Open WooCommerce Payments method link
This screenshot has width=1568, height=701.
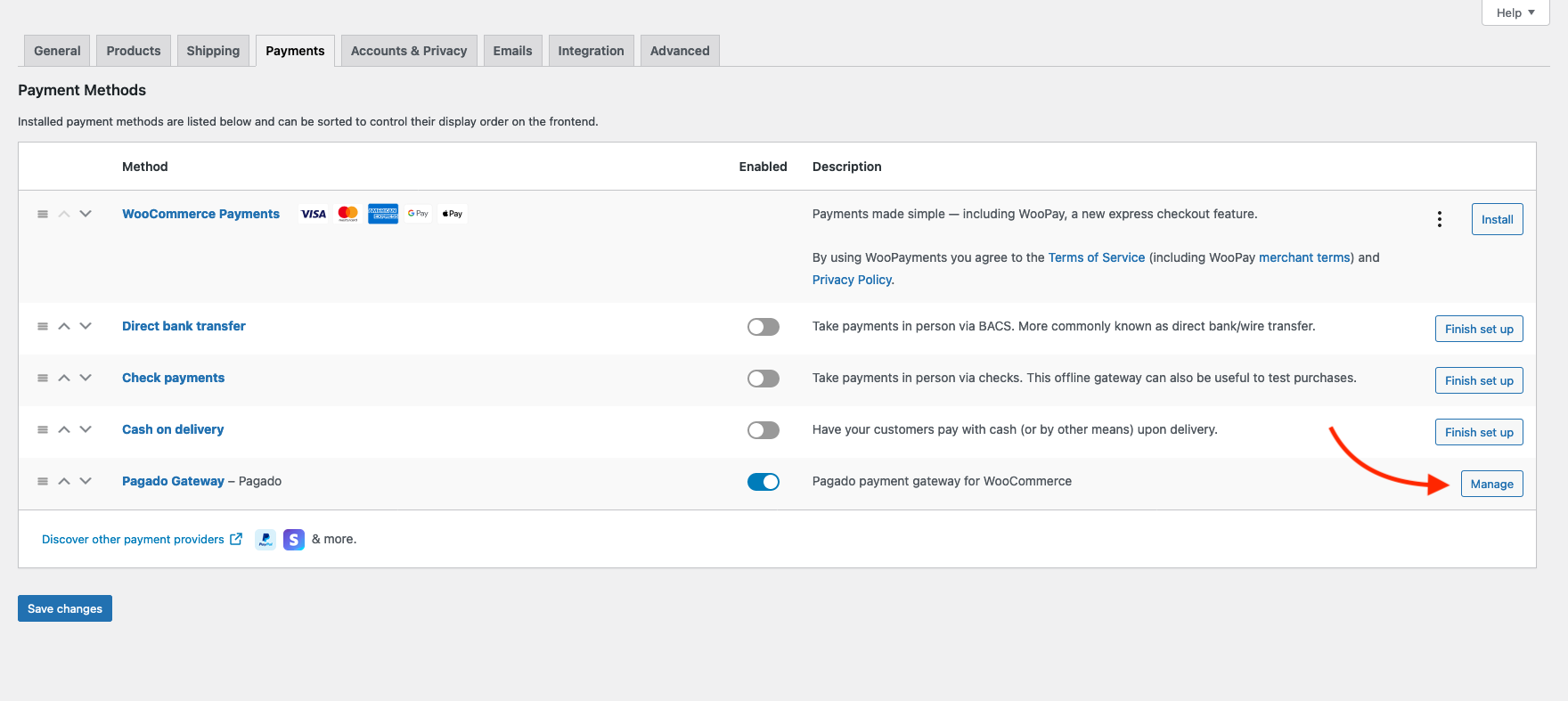(x=200, y=214)
